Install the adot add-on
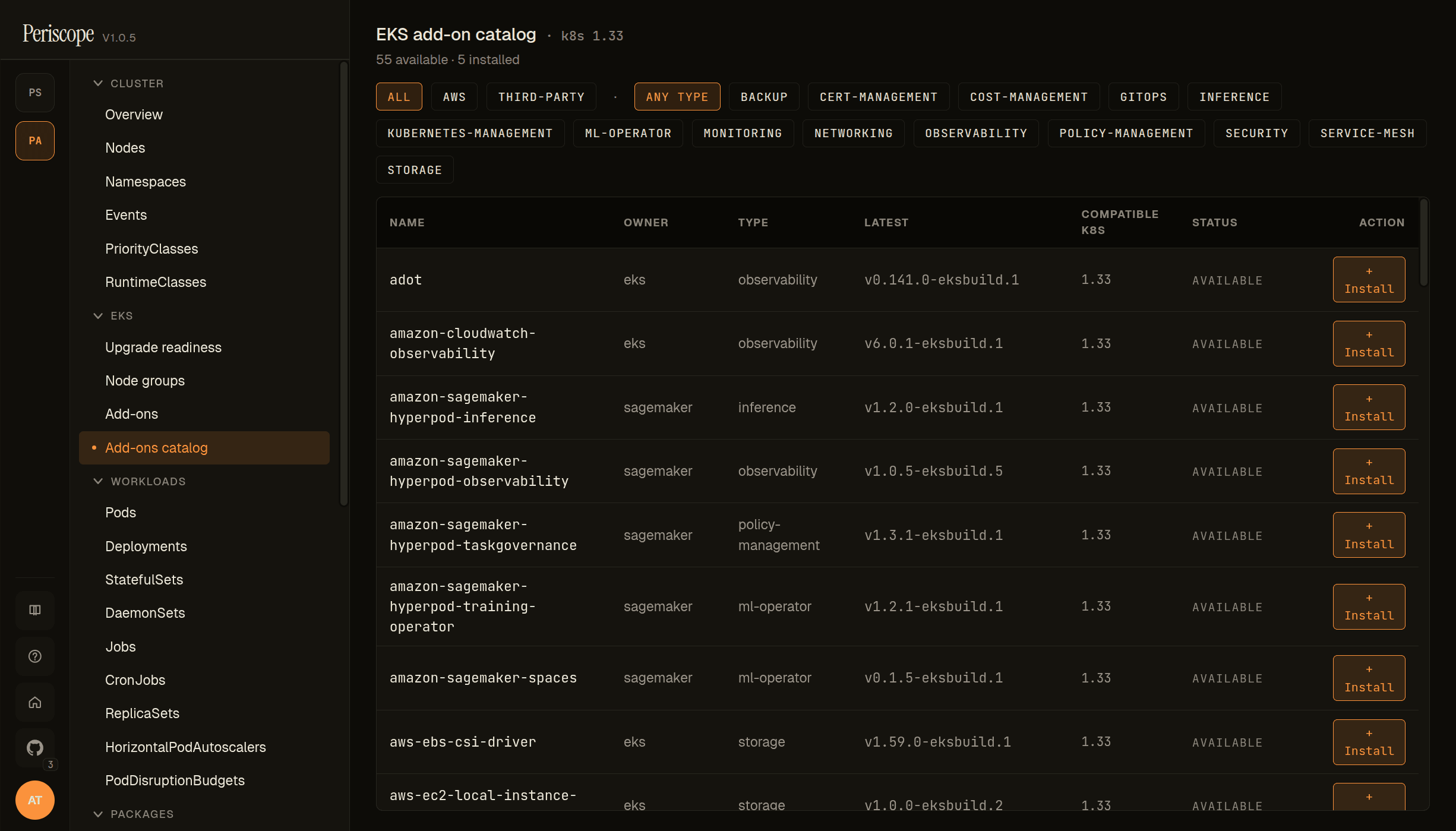Screen dimensions: 1456x831 [x=1369, y=280]
